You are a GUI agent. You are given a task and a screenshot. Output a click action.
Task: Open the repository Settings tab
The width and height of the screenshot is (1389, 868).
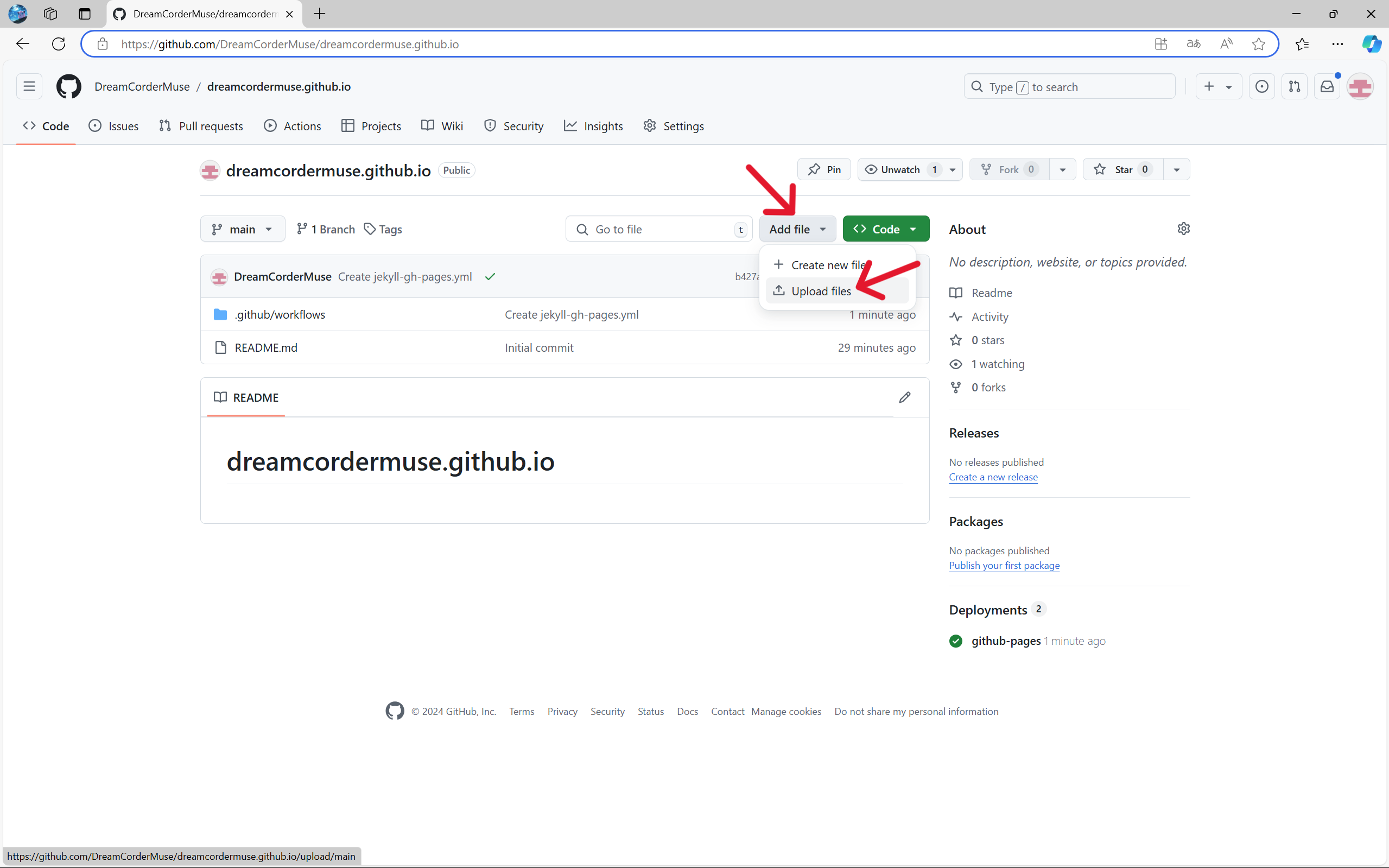(673, 126)
